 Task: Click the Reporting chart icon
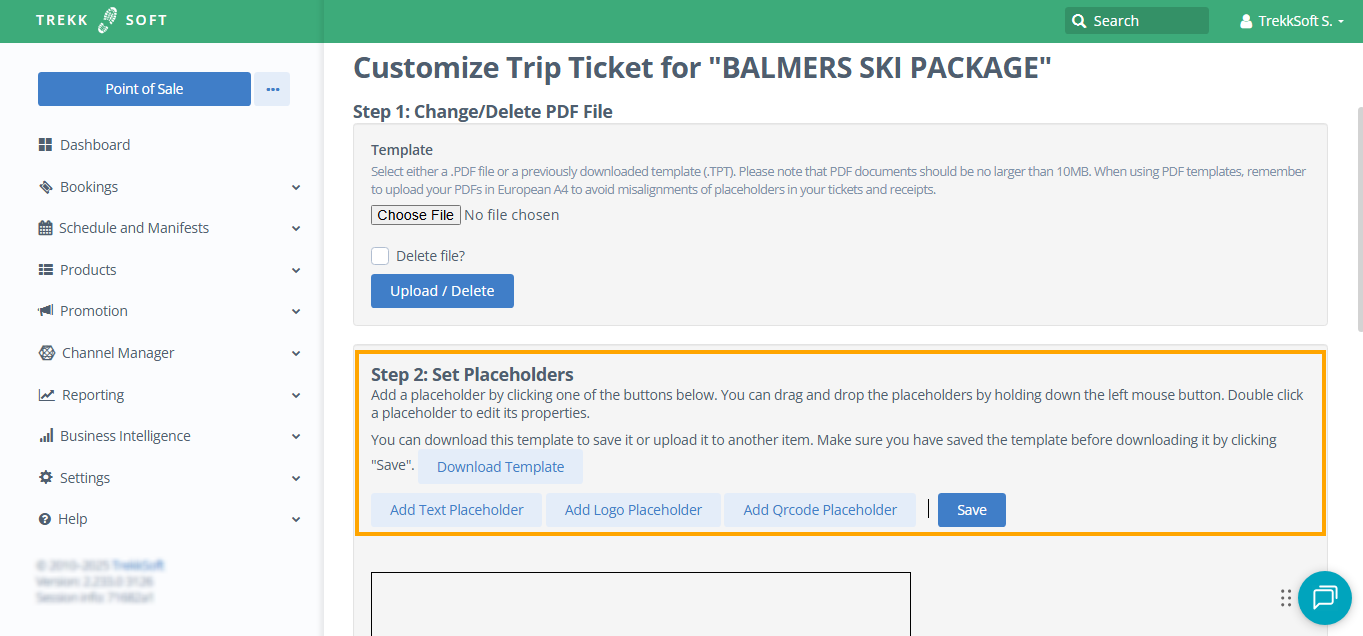(x=46, y=395)
